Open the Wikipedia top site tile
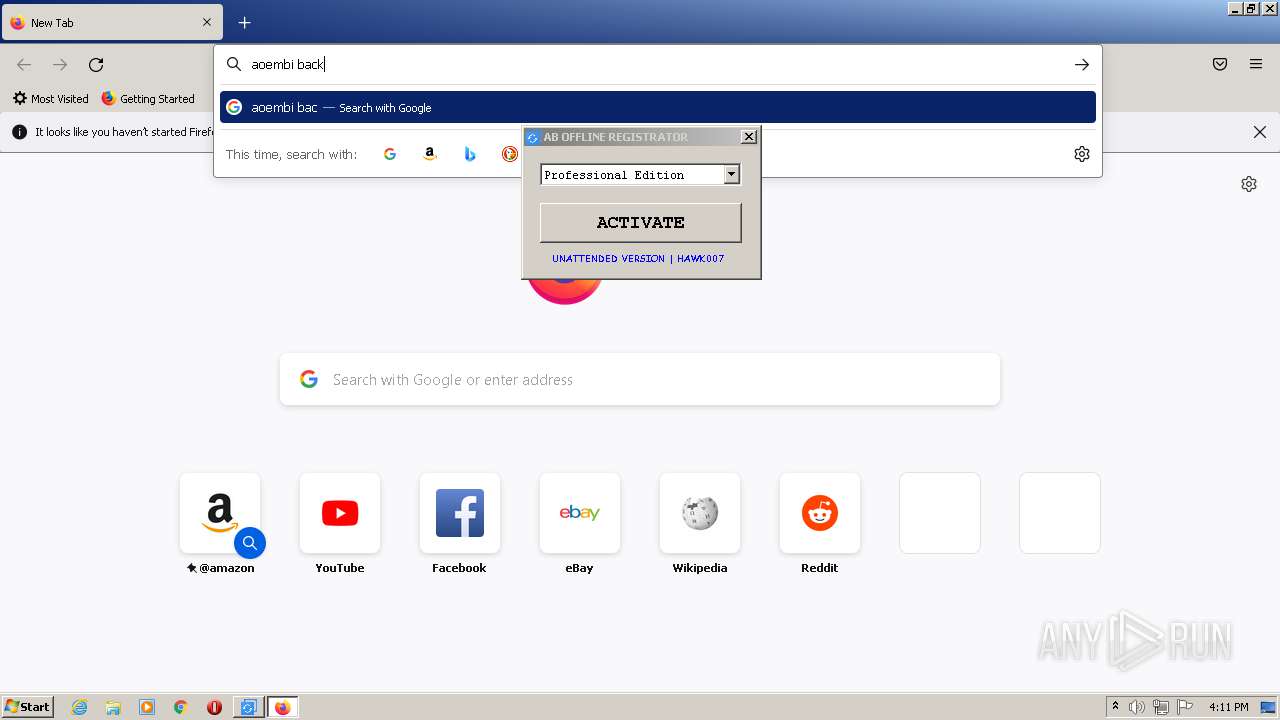The width and height of the screenshot is (1280, 720). 700,513
